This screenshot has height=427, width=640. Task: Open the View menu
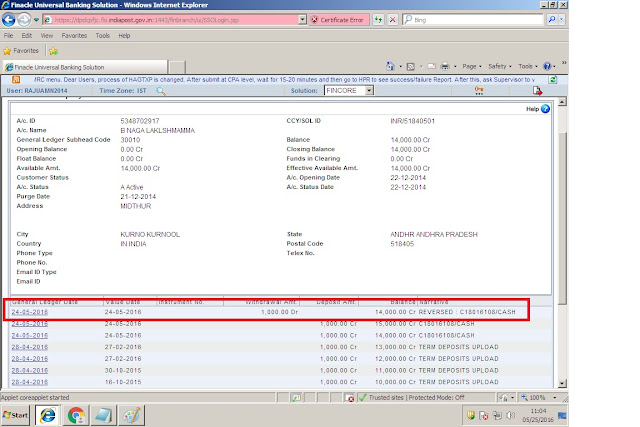coord(47,36)
